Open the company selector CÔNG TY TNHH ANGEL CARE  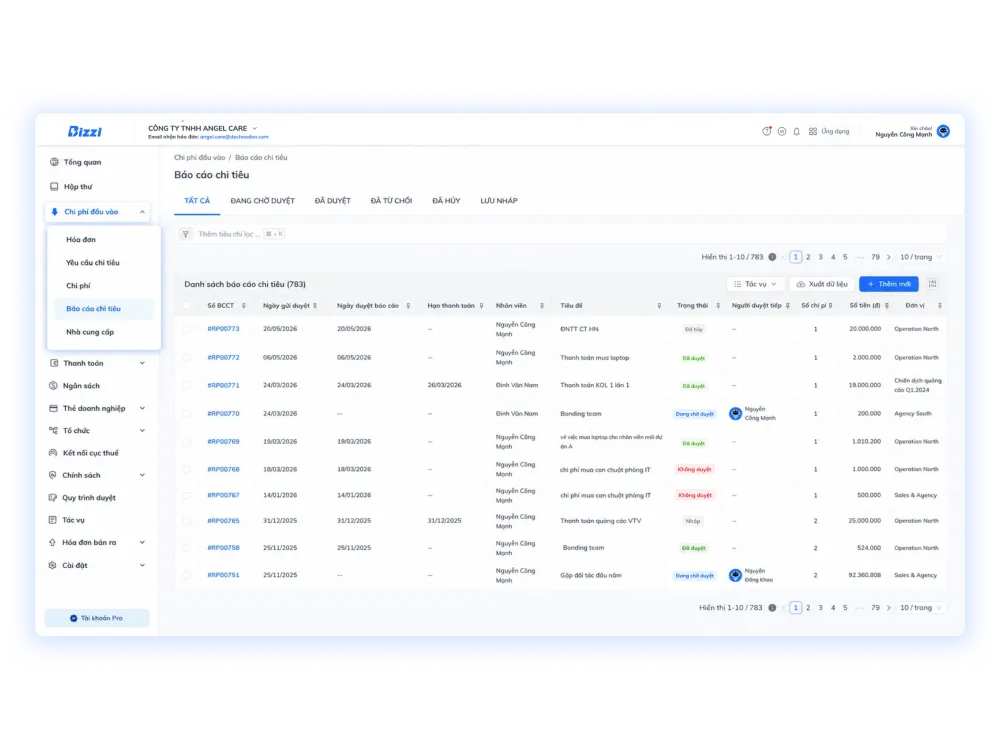(203, 128)
